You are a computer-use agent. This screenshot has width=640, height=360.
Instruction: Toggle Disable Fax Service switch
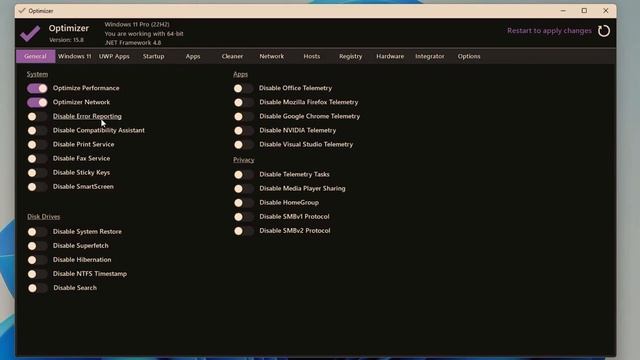[37, 159]
